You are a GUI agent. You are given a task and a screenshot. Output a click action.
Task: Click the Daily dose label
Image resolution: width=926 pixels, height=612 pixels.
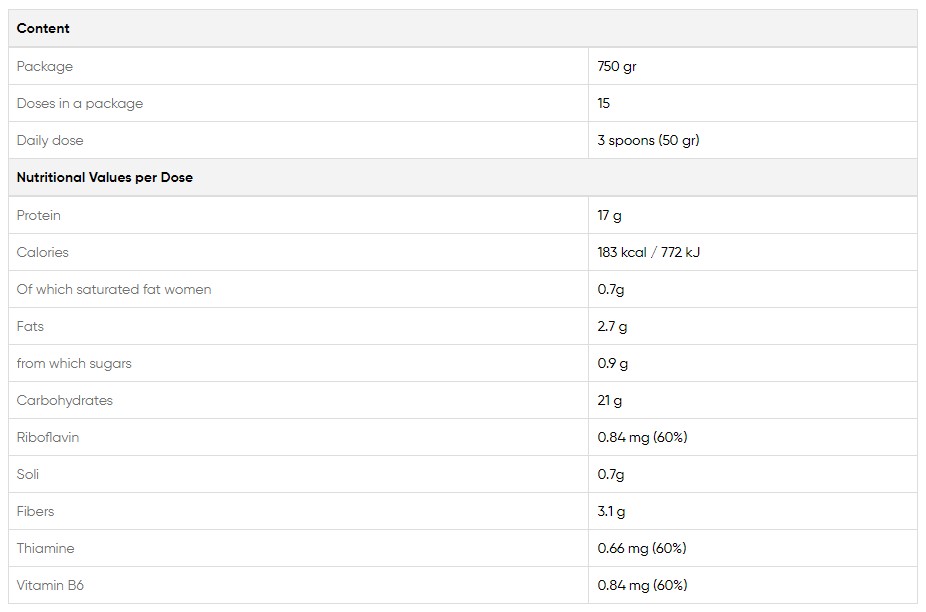pos(50,140)
